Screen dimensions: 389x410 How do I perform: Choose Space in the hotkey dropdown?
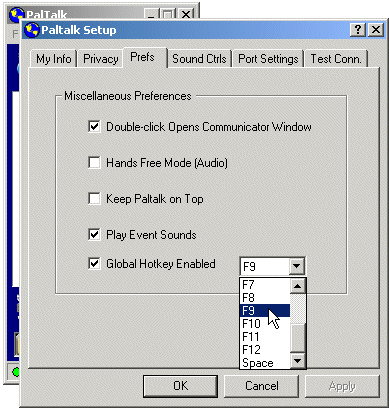point(265,363)
